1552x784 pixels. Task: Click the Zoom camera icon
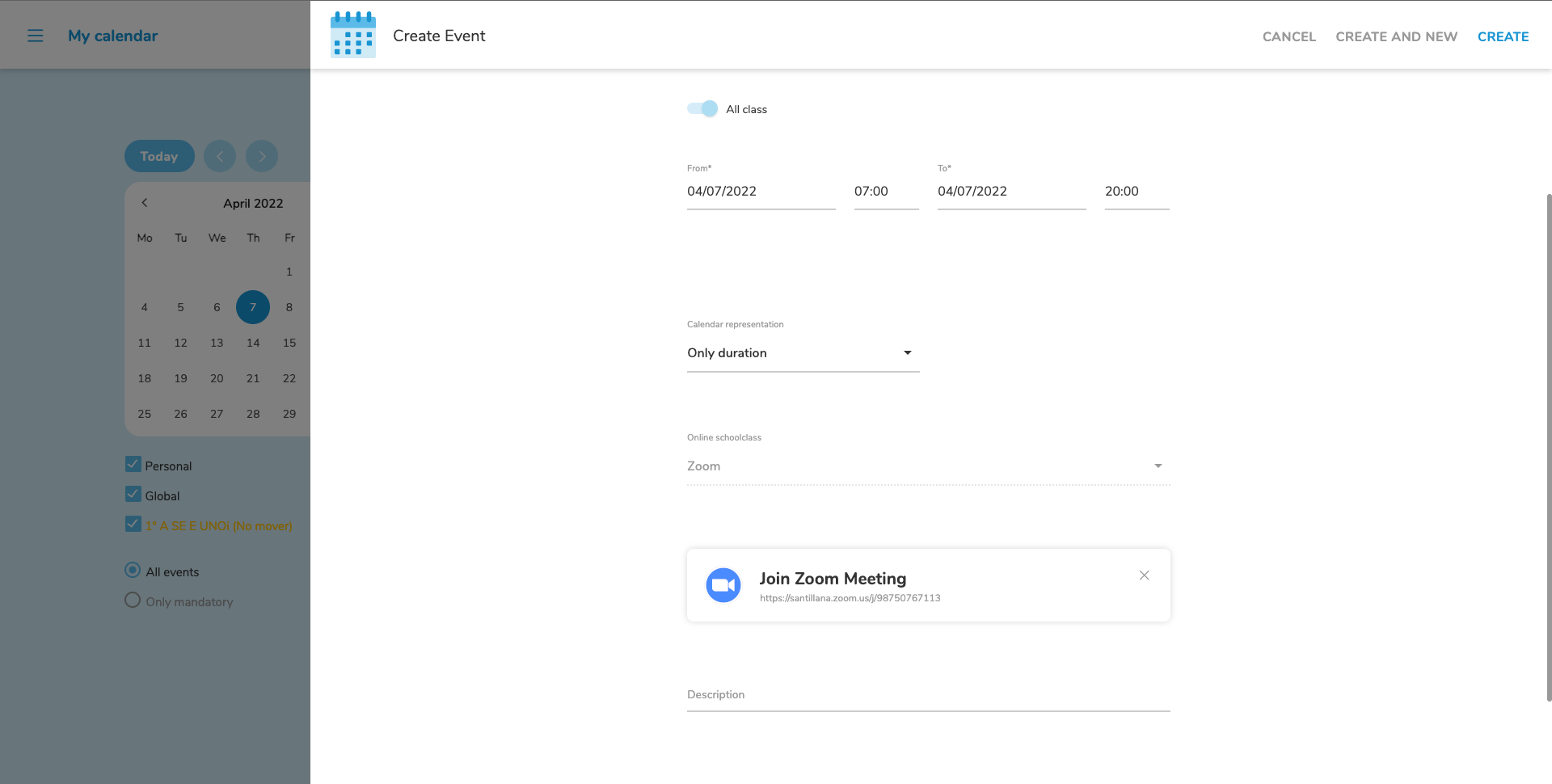point(723,585)
